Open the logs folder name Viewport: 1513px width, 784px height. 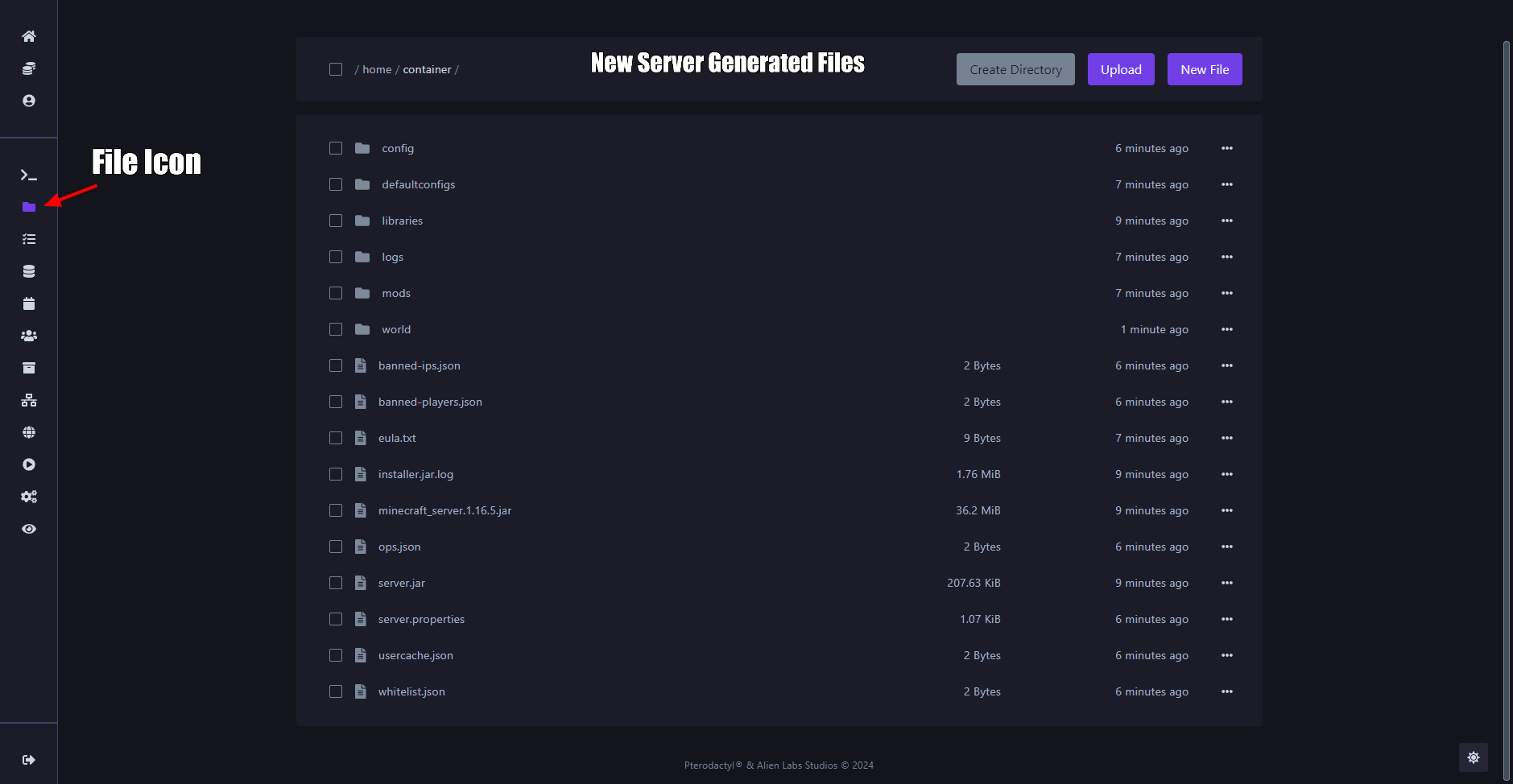coord(393,257)
